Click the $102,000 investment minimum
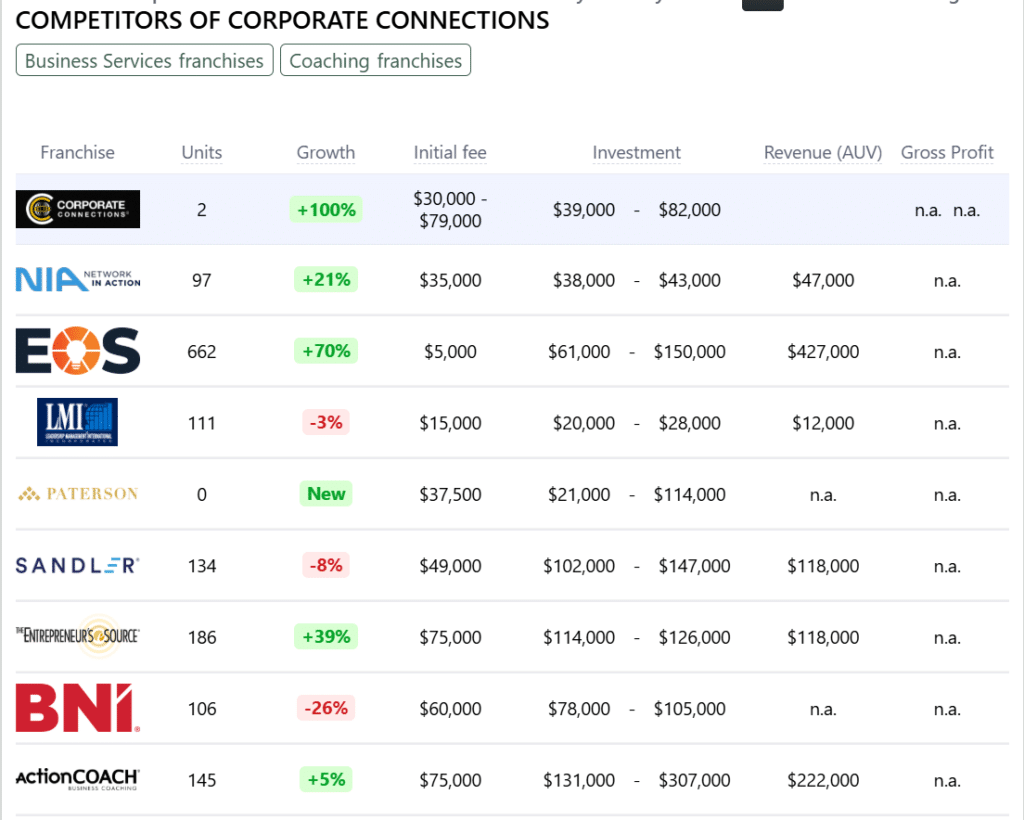1024x820 pixels. tap(579, 566)
